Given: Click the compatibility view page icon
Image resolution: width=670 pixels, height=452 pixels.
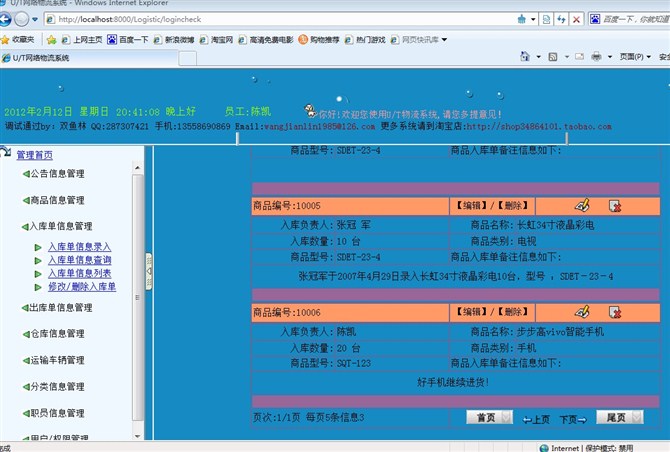Looking at the screenshot, I should (546, 19).
